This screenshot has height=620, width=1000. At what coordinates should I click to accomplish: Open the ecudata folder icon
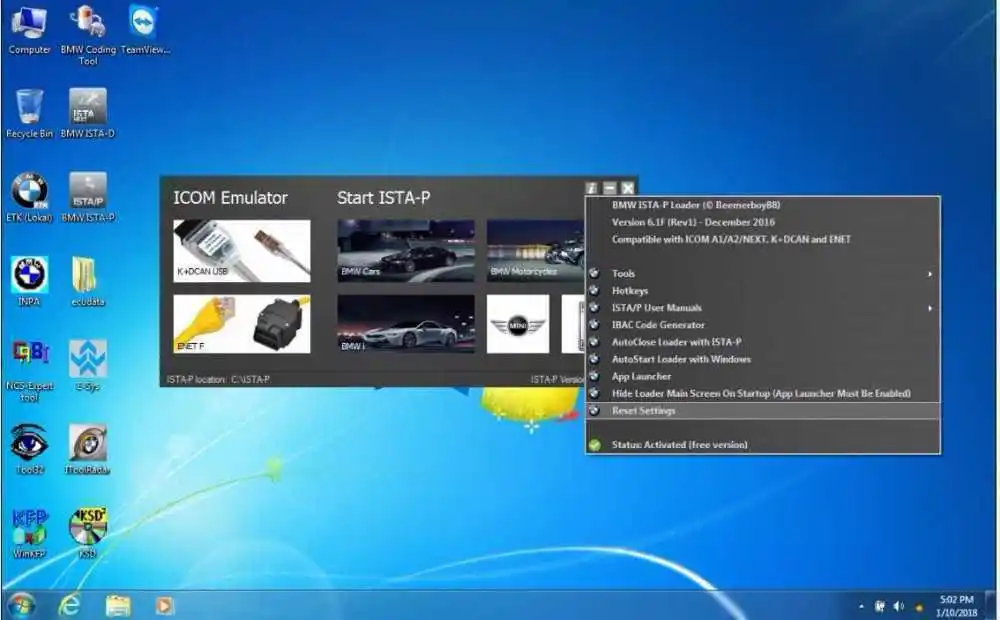pos(88,281)
